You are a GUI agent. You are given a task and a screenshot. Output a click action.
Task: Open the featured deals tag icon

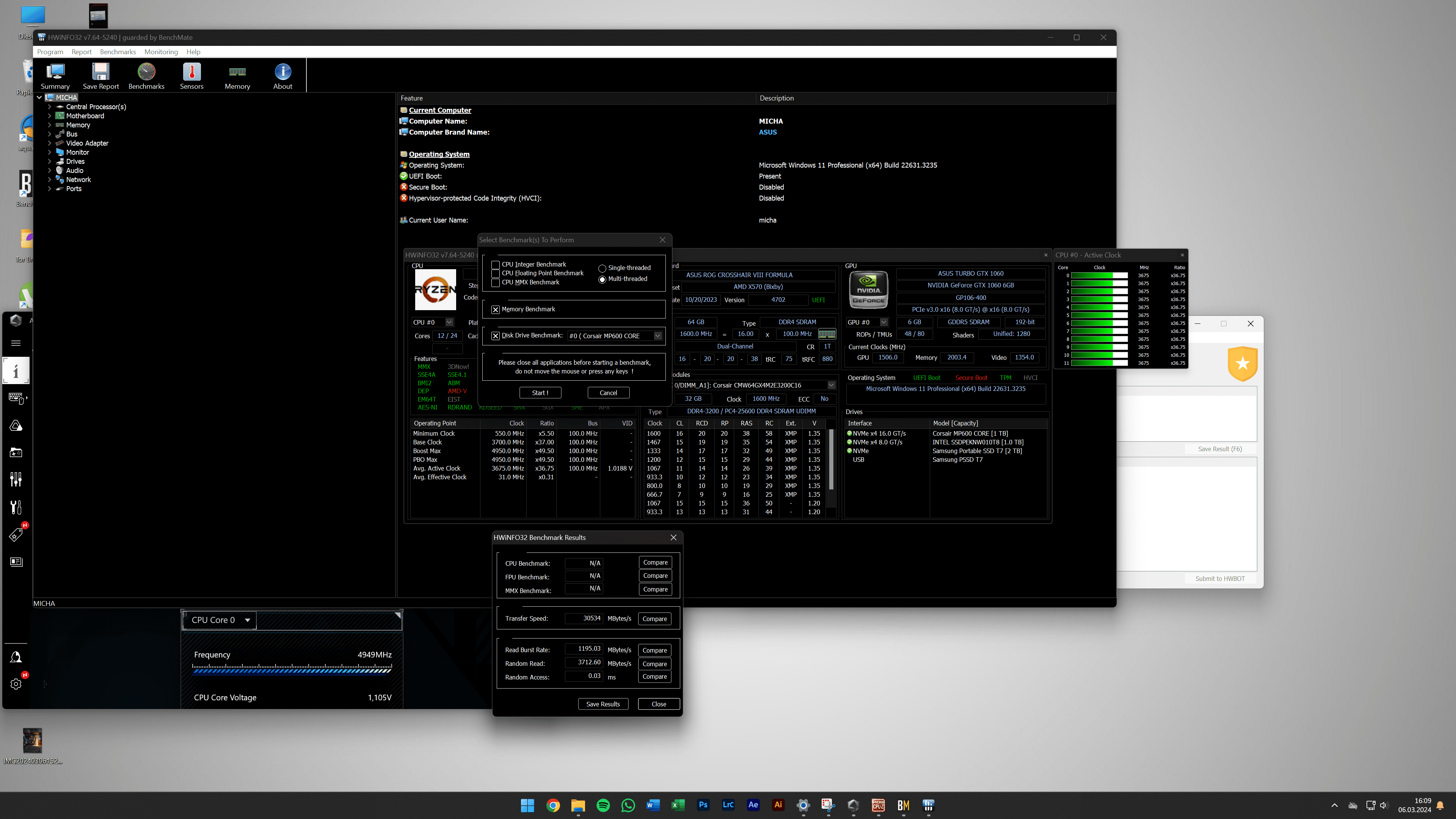tap(16, 534)
